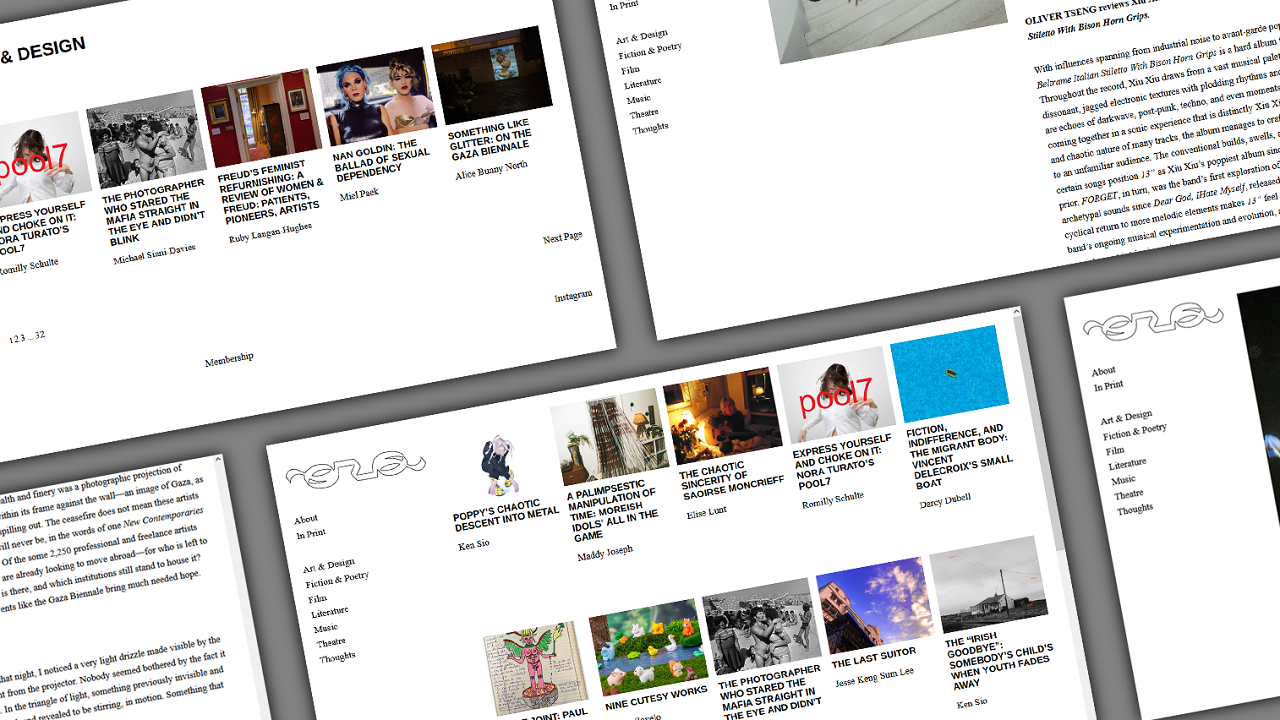Open The Last Suitor blue sky thumbnail
1280x720 pixels.
click(x=875, y=606)
